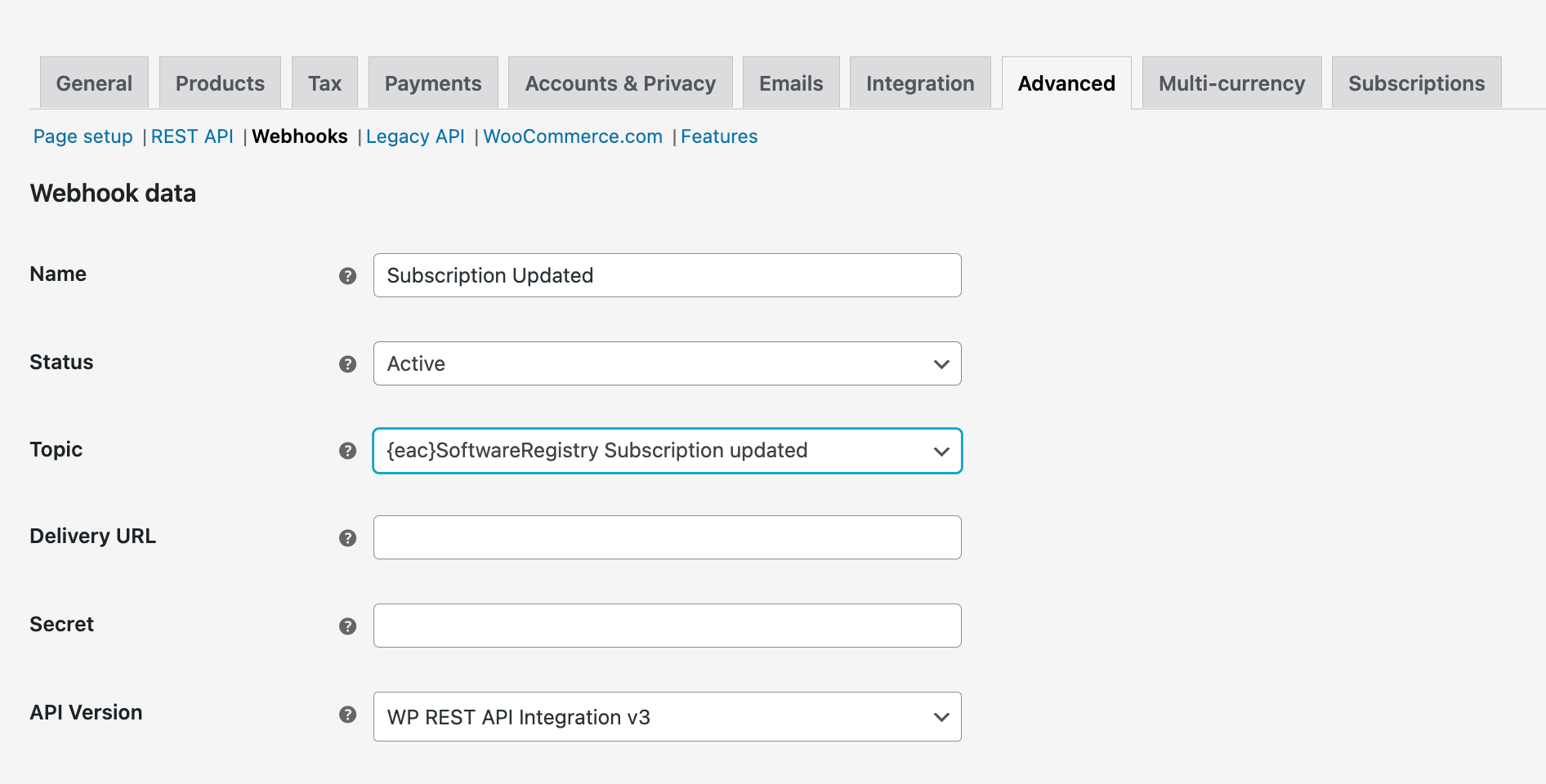Select the Advanced tab
Viewport: 1546px width, 784px height.
[x=1066, y=82]
